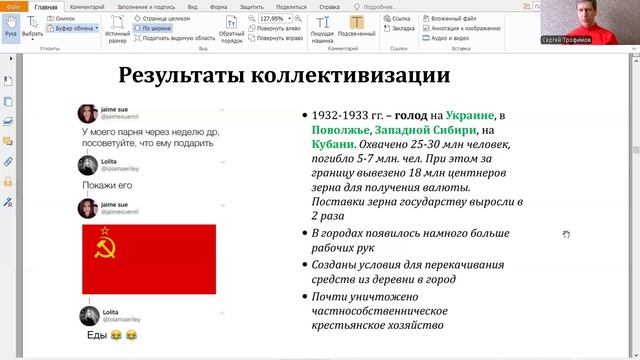The image size is (640, 360).
Task: Insert a Ссылка link
Action: (x=397, y=18)
